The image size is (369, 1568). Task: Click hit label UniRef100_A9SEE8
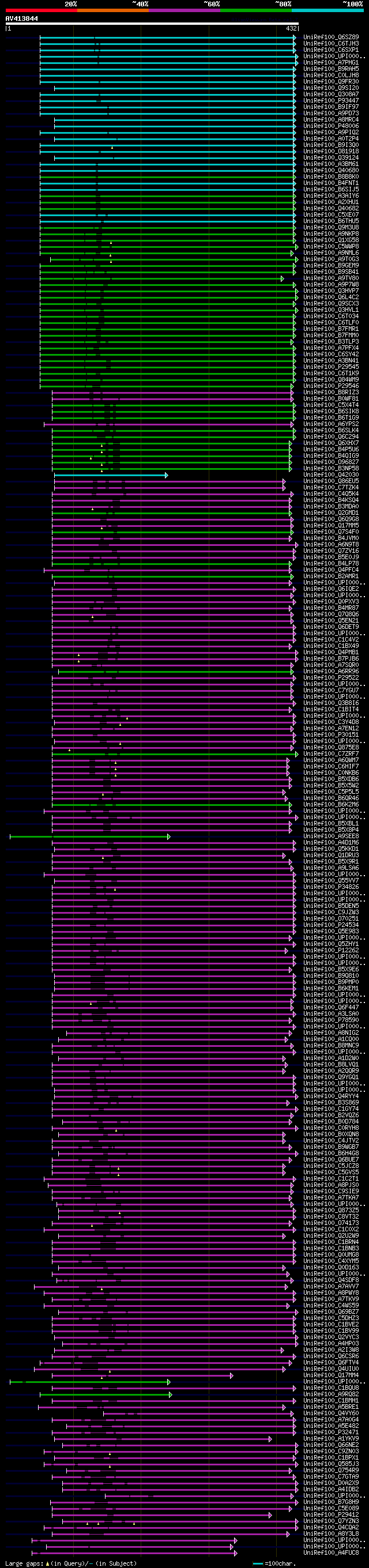pos(332,836)
